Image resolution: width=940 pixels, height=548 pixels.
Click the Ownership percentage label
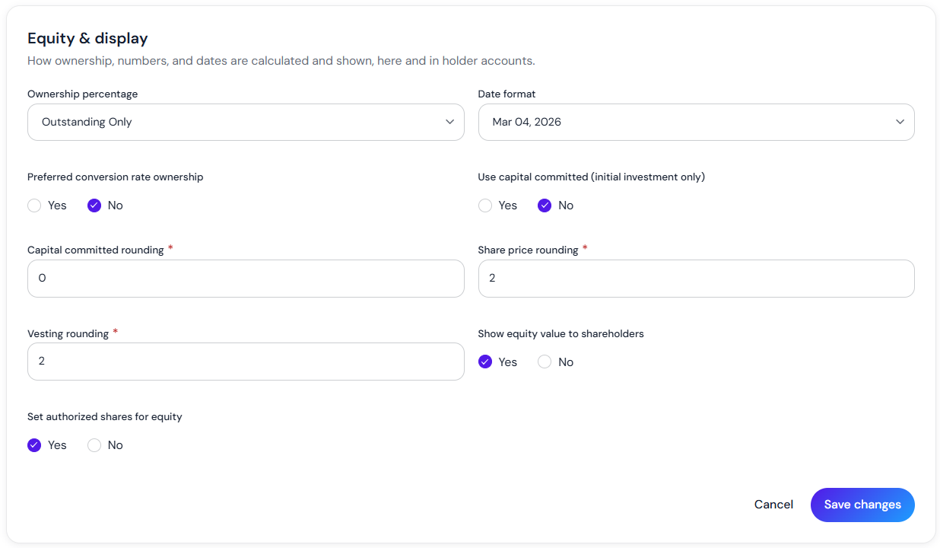click(x=82, y=94)
